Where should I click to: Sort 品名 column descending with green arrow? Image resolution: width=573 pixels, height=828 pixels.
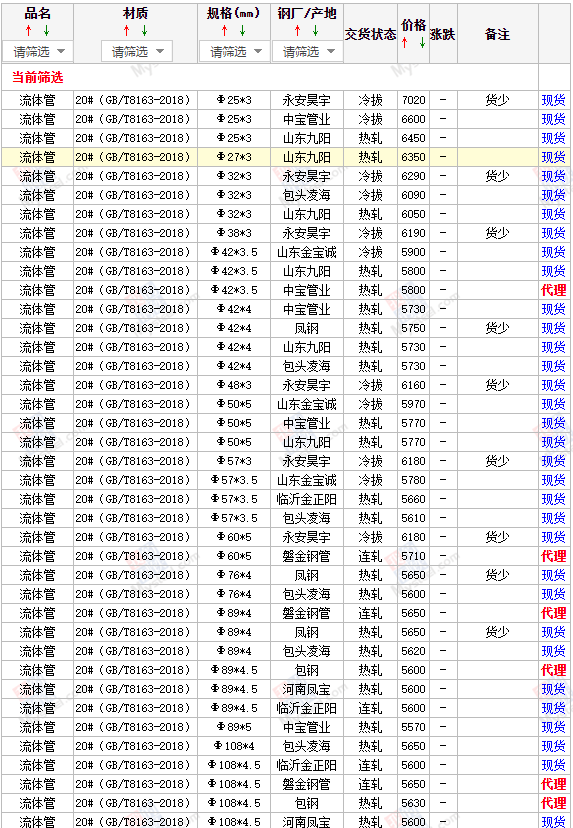coord(46,31)
